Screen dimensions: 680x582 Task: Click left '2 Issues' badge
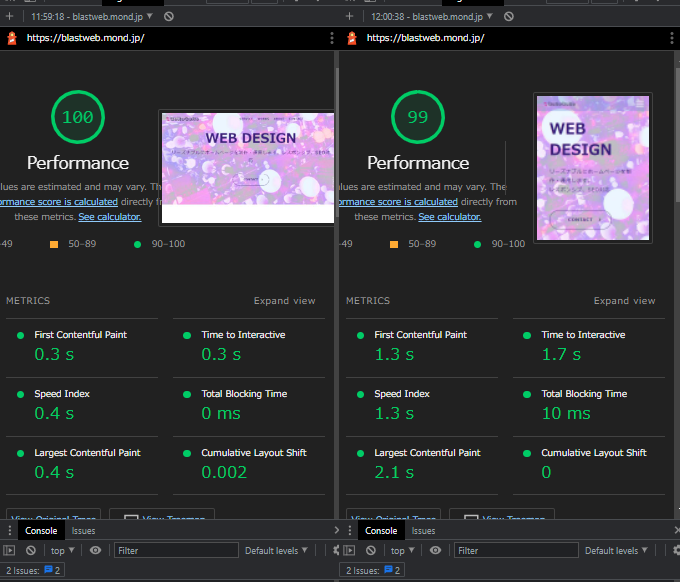33,570
